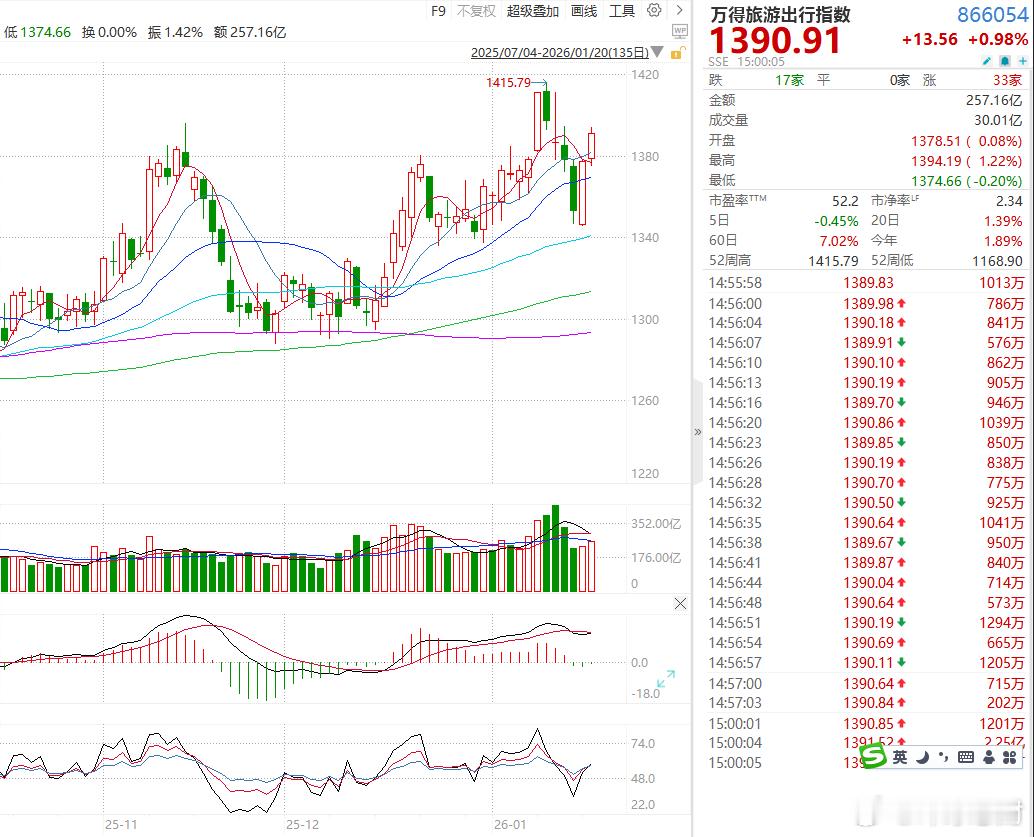Open the 不复权 adjustment dropdown
Viewport: 1034px width, 837px height.
476,11
